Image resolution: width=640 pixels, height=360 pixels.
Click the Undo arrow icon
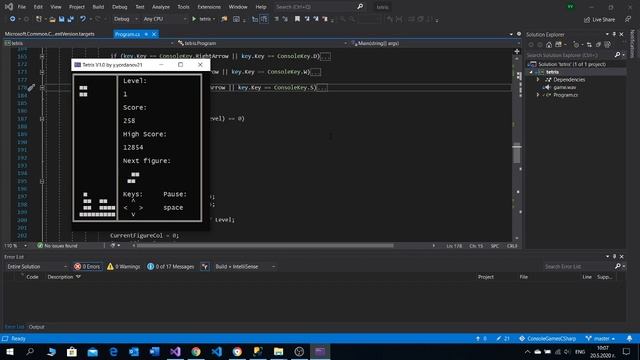click(x=83, y=19)
